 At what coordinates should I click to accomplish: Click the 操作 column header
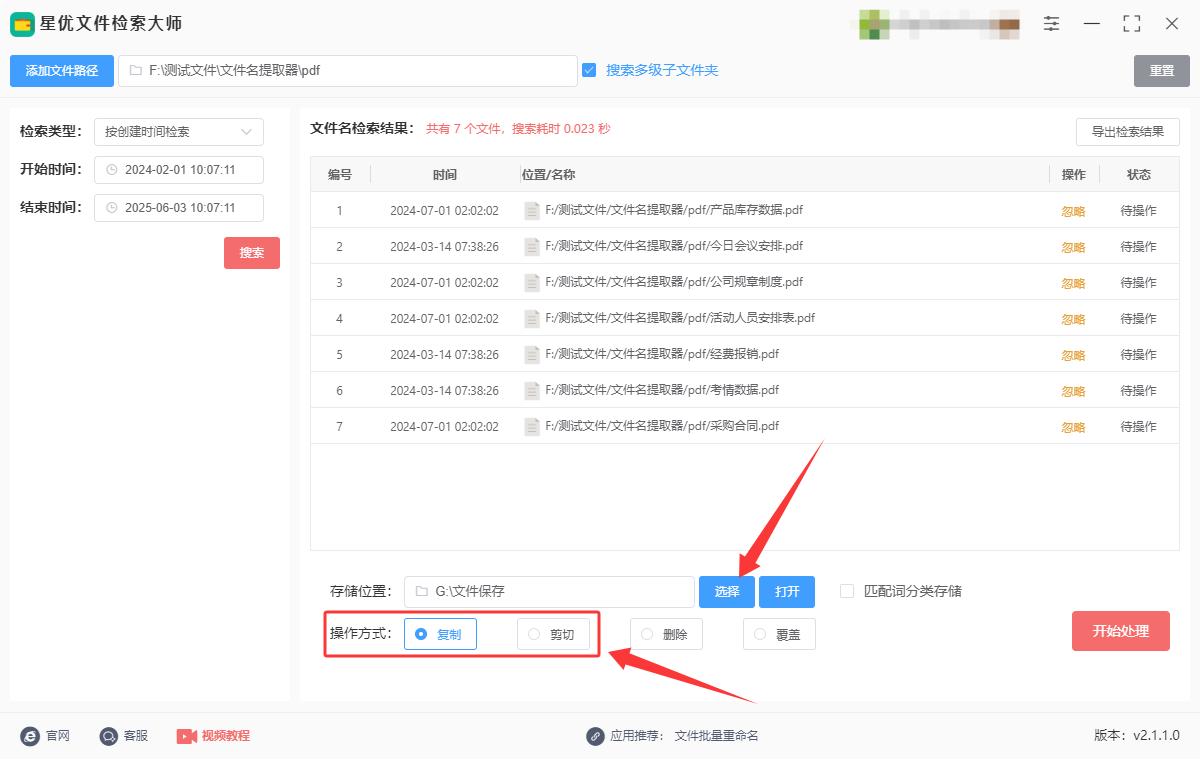1074,174
